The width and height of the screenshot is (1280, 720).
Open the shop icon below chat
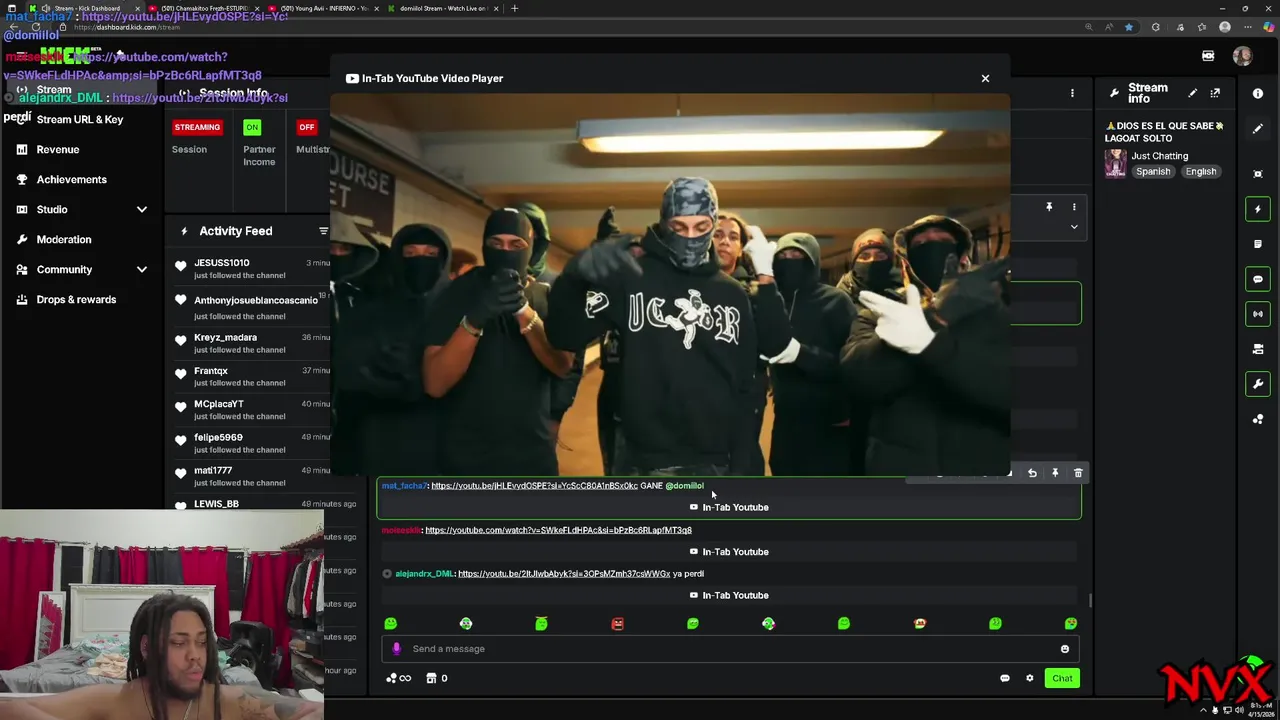(431, 678)
